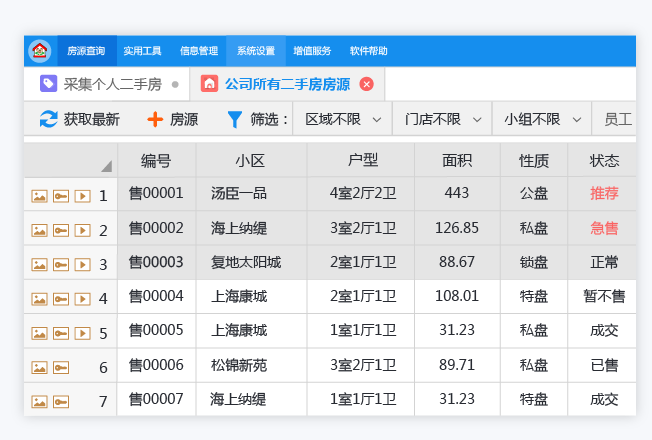Sort by the 面积 column header
This screenshot has width=652, height=440.
click(x=457, y=160)
